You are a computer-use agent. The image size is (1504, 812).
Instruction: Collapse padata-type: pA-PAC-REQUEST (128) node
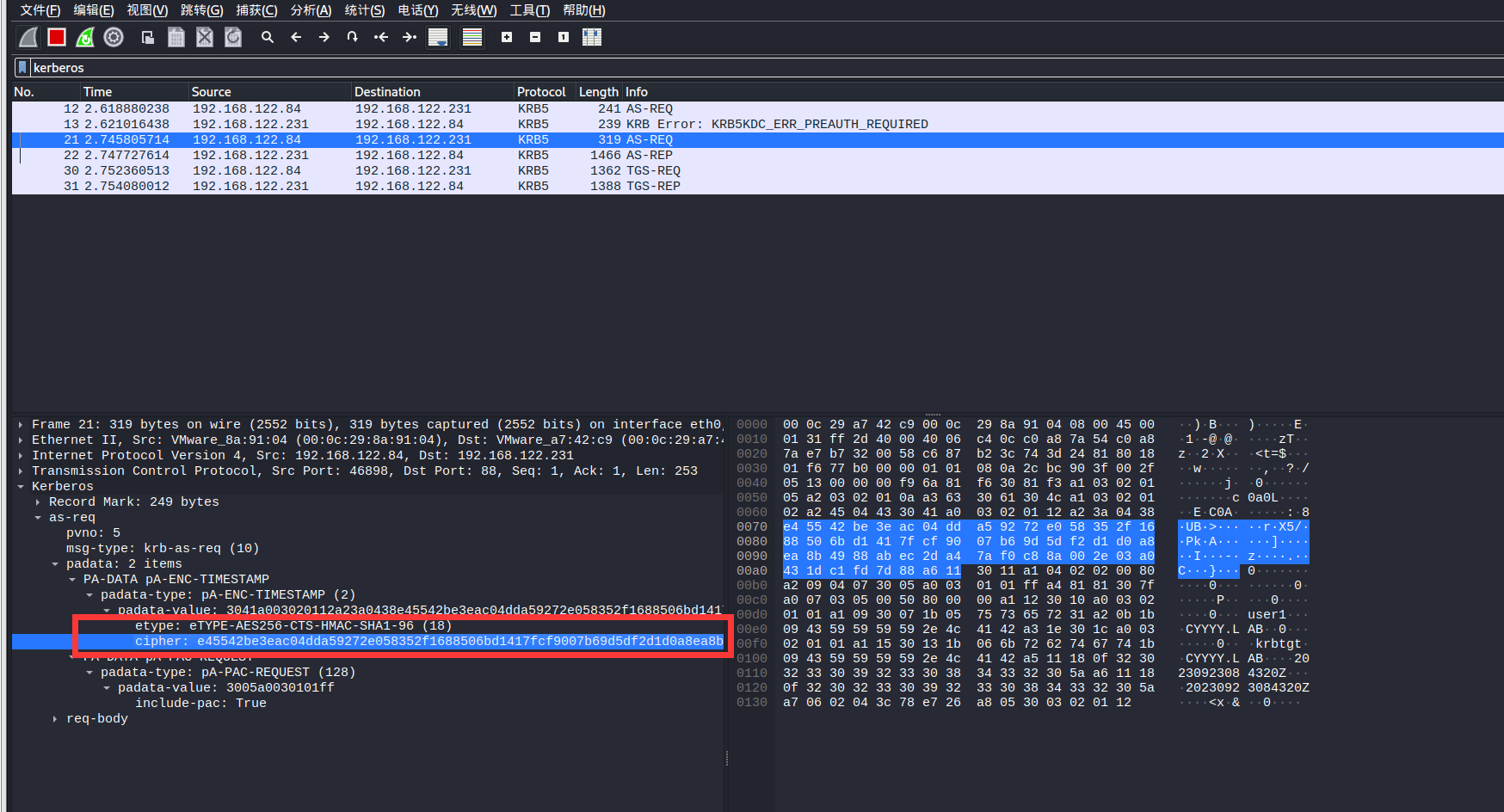(x=89, y=673)
